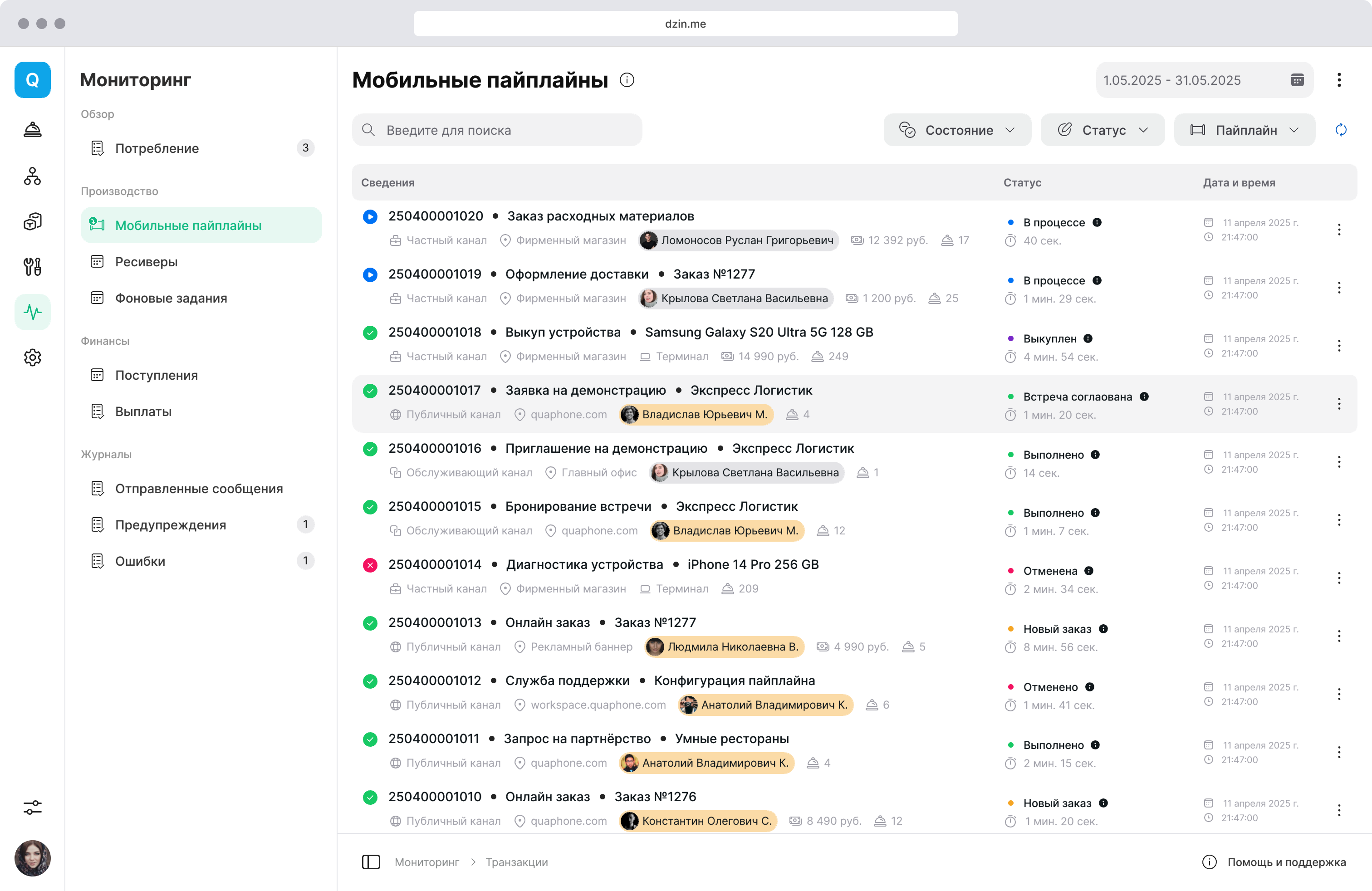Select Ресиверы in the sidebar menu
The image size is (1372, 891).
point(146,262)
